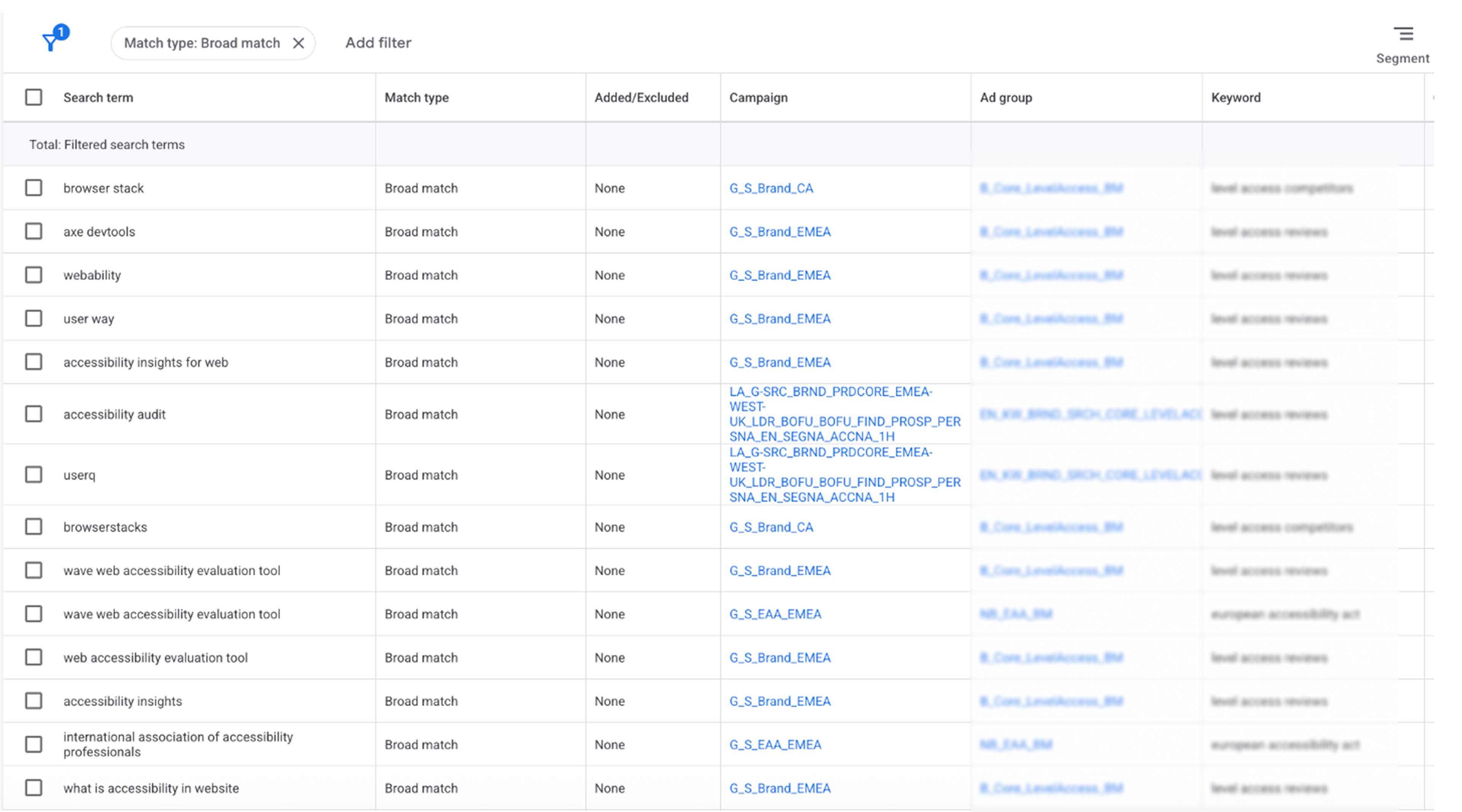Sort by the Search term column header

tap(98, 97)
